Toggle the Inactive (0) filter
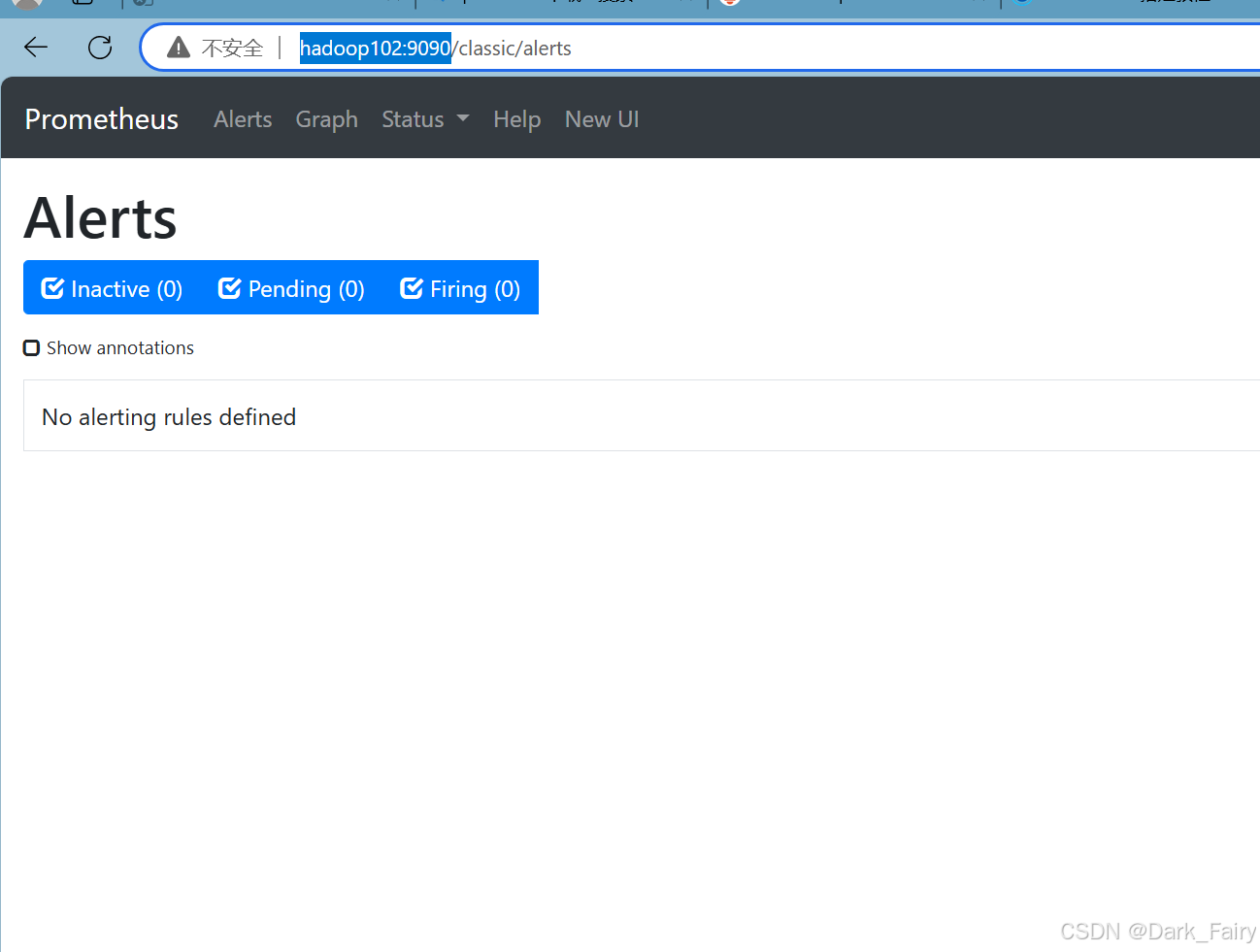Screen dimensions: 1260x952 coord(112,288)
